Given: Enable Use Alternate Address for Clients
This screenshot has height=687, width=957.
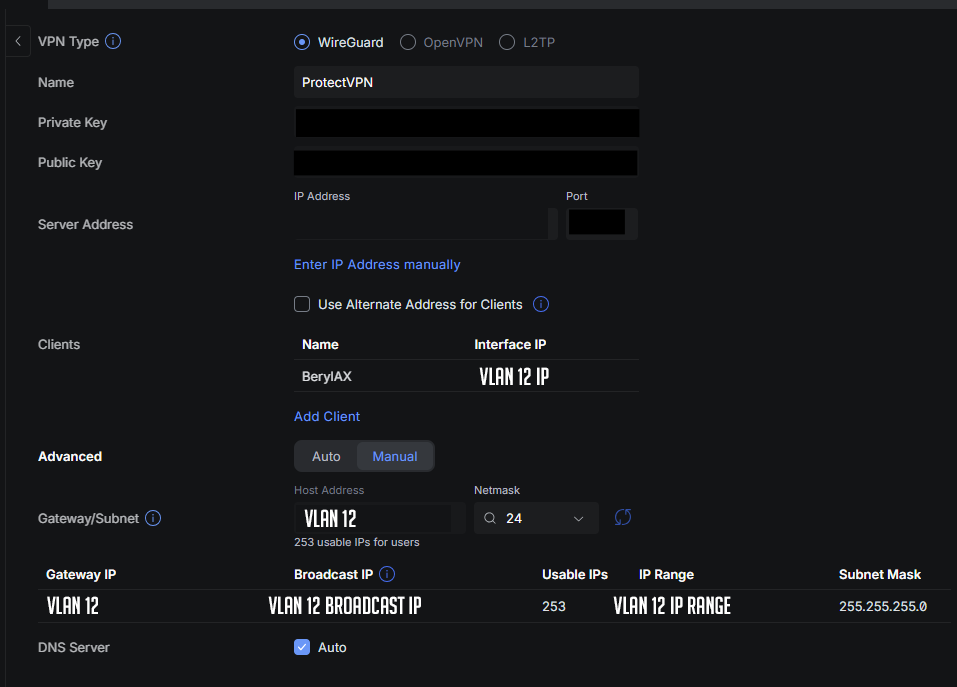Looking at the screenshot, I should pyautogui.click(x=302, y=304).
